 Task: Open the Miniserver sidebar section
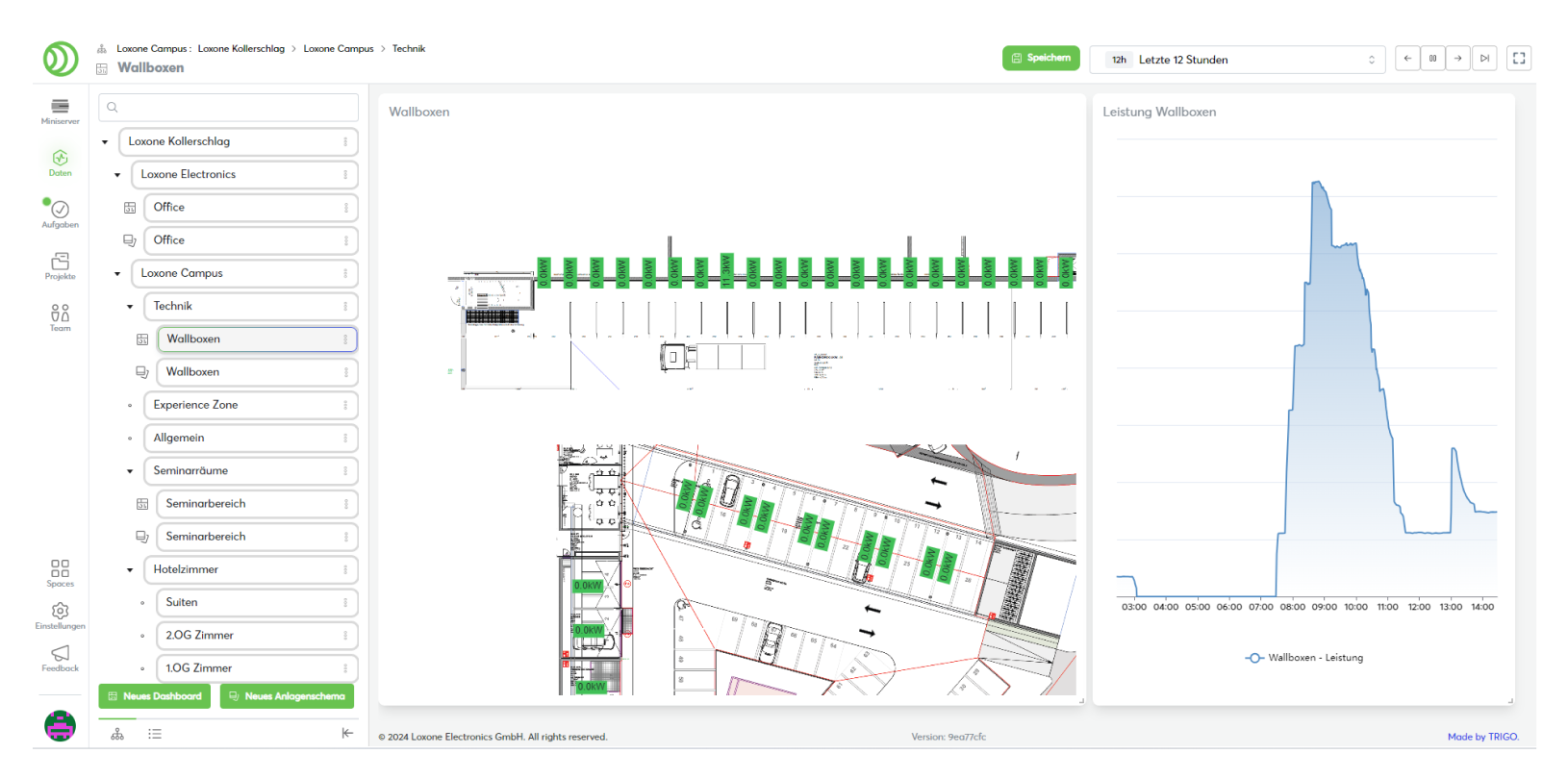[60, 111]
